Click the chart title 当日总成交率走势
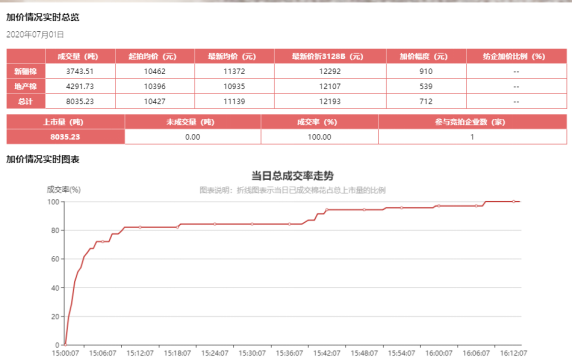Image resolution: width=572 pixels, height=361 pixels. pos(293,176)
